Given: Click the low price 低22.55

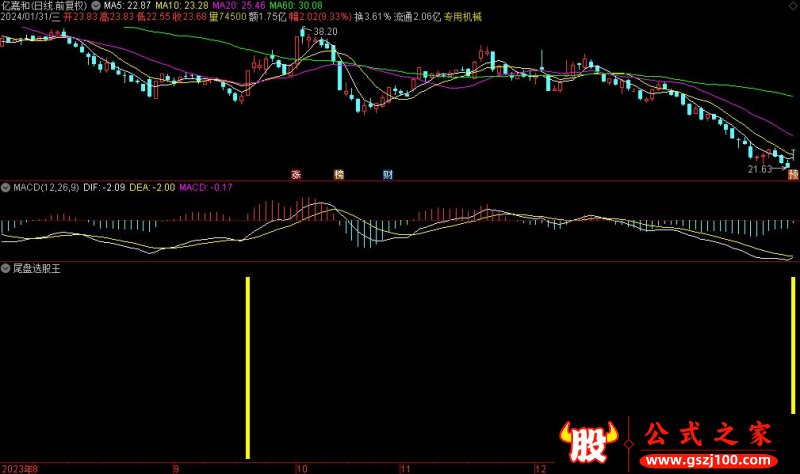Looking at the screenshot, I should [x=153, y=17].
